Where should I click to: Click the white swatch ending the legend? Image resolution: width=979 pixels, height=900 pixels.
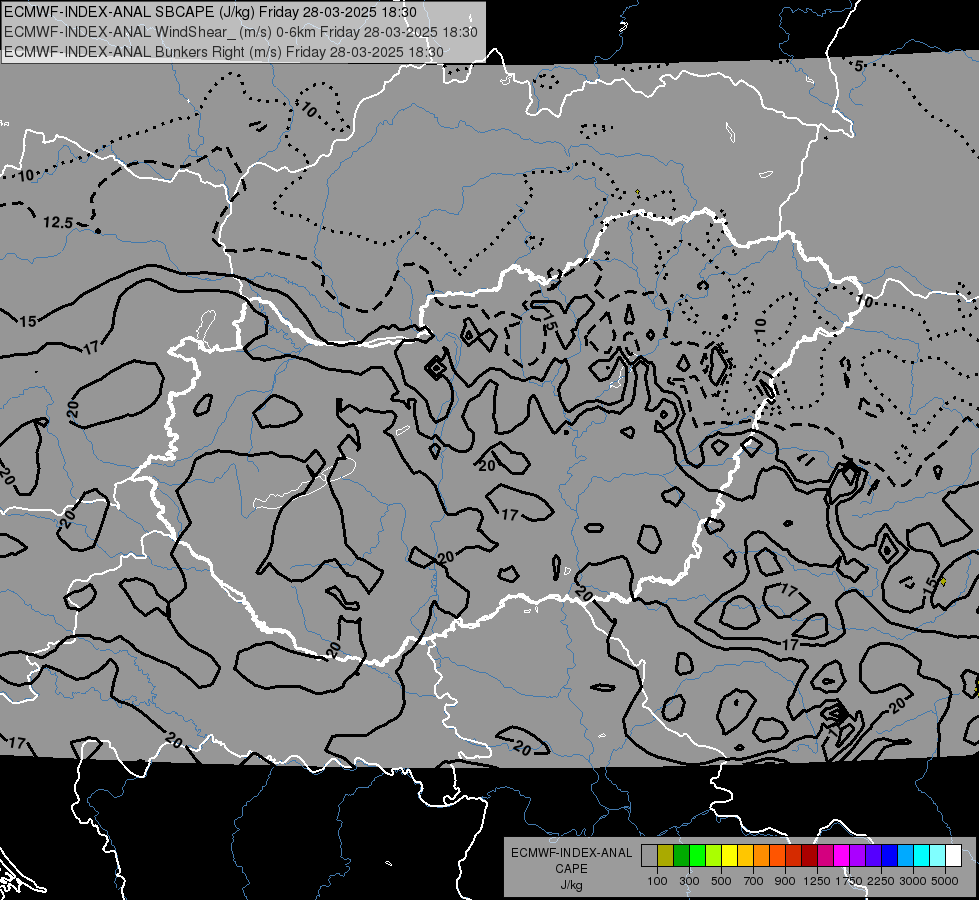[954, 856]
